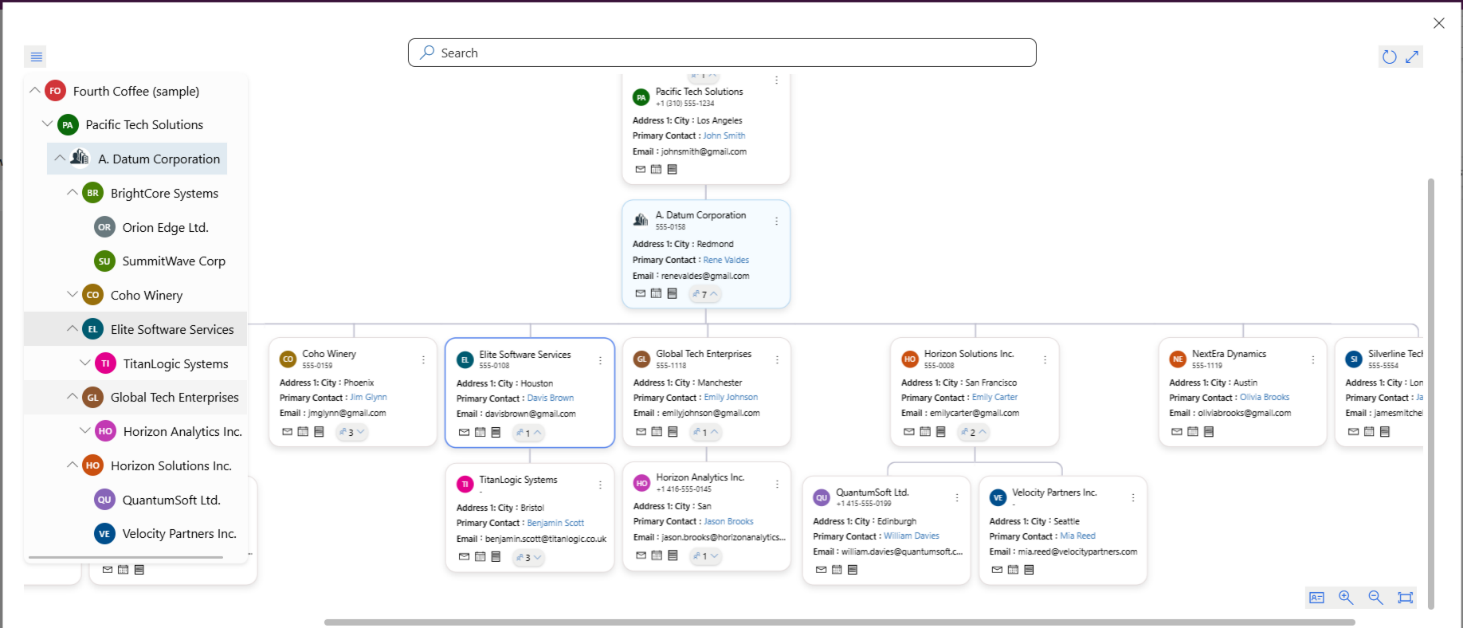The image size is (1463, 628).
Task: Expand TitanLogic Systems tree node chevron
Action: click(x=84, y=364)
